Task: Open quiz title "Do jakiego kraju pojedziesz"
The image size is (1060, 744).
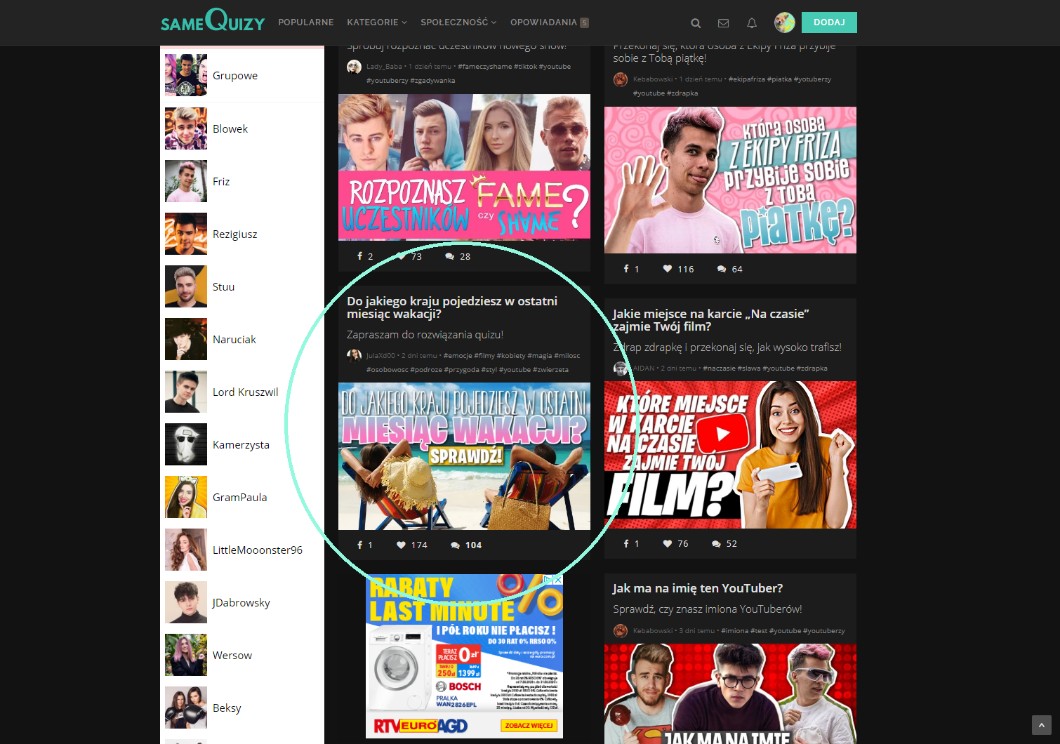Action: (452, 307)
